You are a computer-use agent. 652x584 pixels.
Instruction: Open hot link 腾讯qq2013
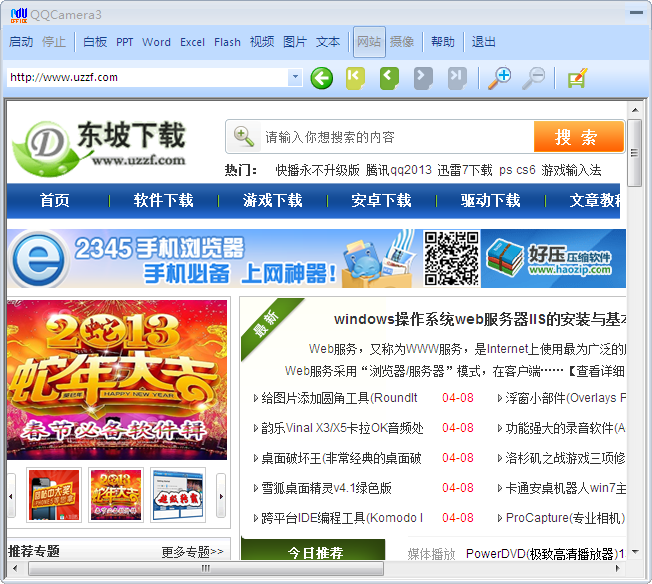coord(399,170)
